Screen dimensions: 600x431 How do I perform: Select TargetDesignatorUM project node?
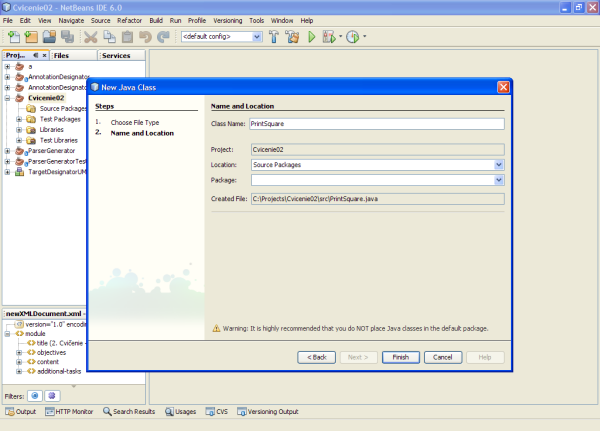(57, 172)
